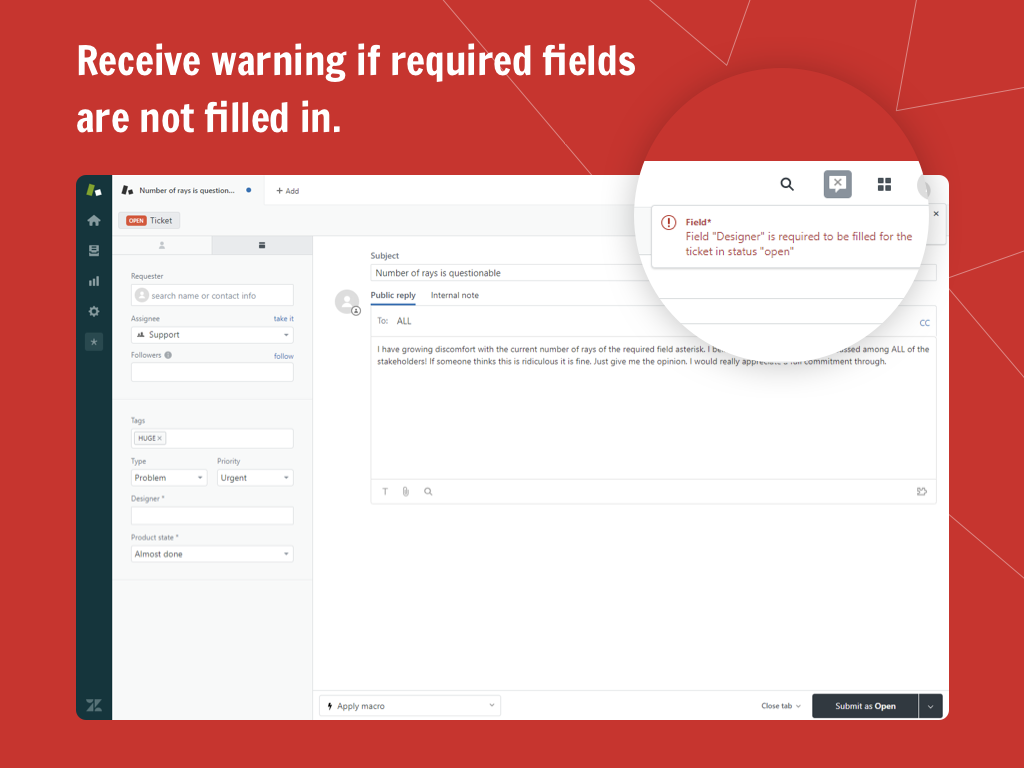Open the Reporting bar chart icon
Image resolution: width=1024 pixels, height=768 pixels.
coord(94,281)
